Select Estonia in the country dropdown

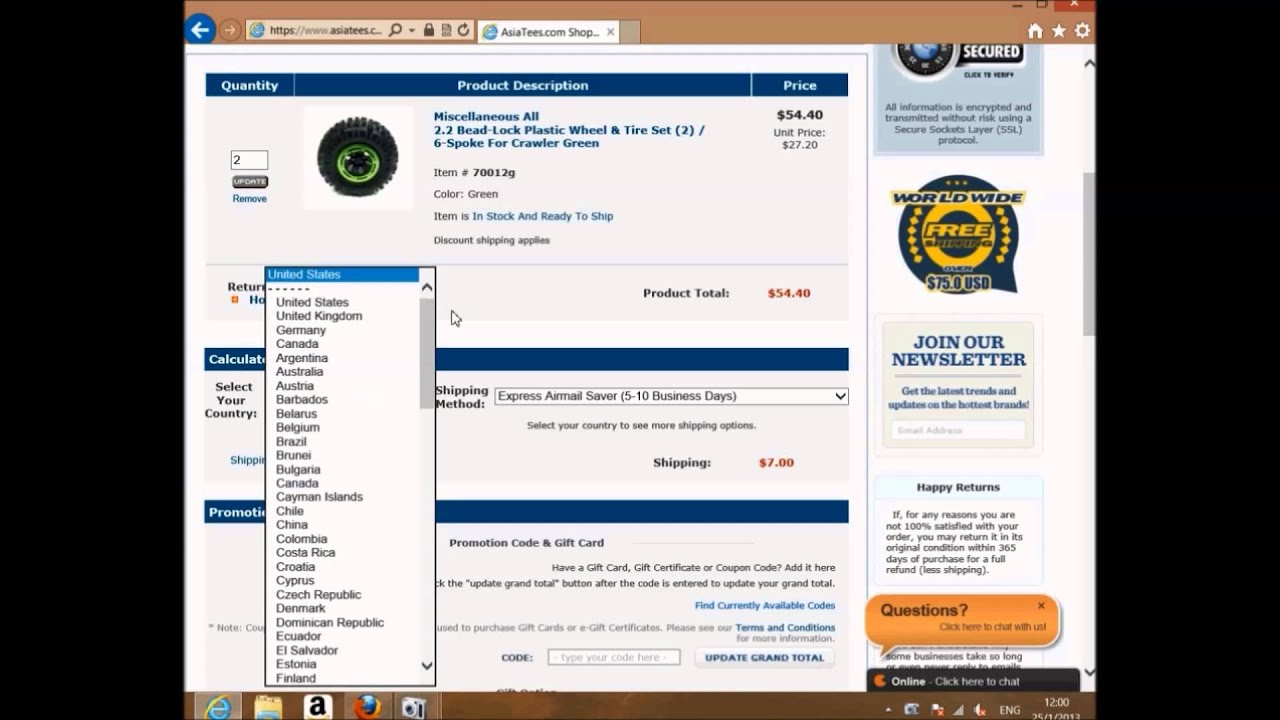(x=296, y=665)
